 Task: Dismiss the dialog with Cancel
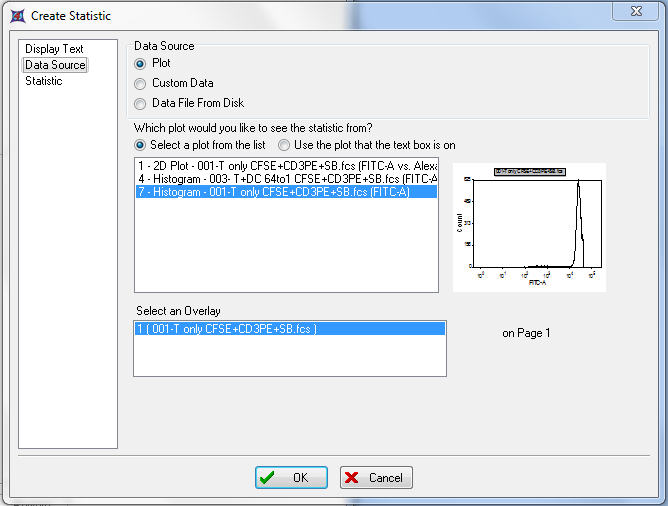376,477
